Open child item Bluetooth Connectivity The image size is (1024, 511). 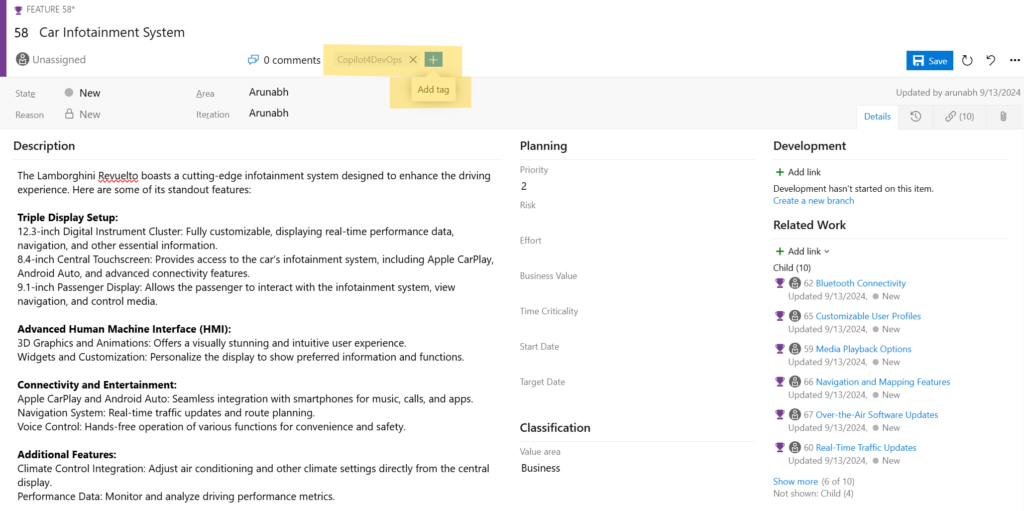click(861, 283)
